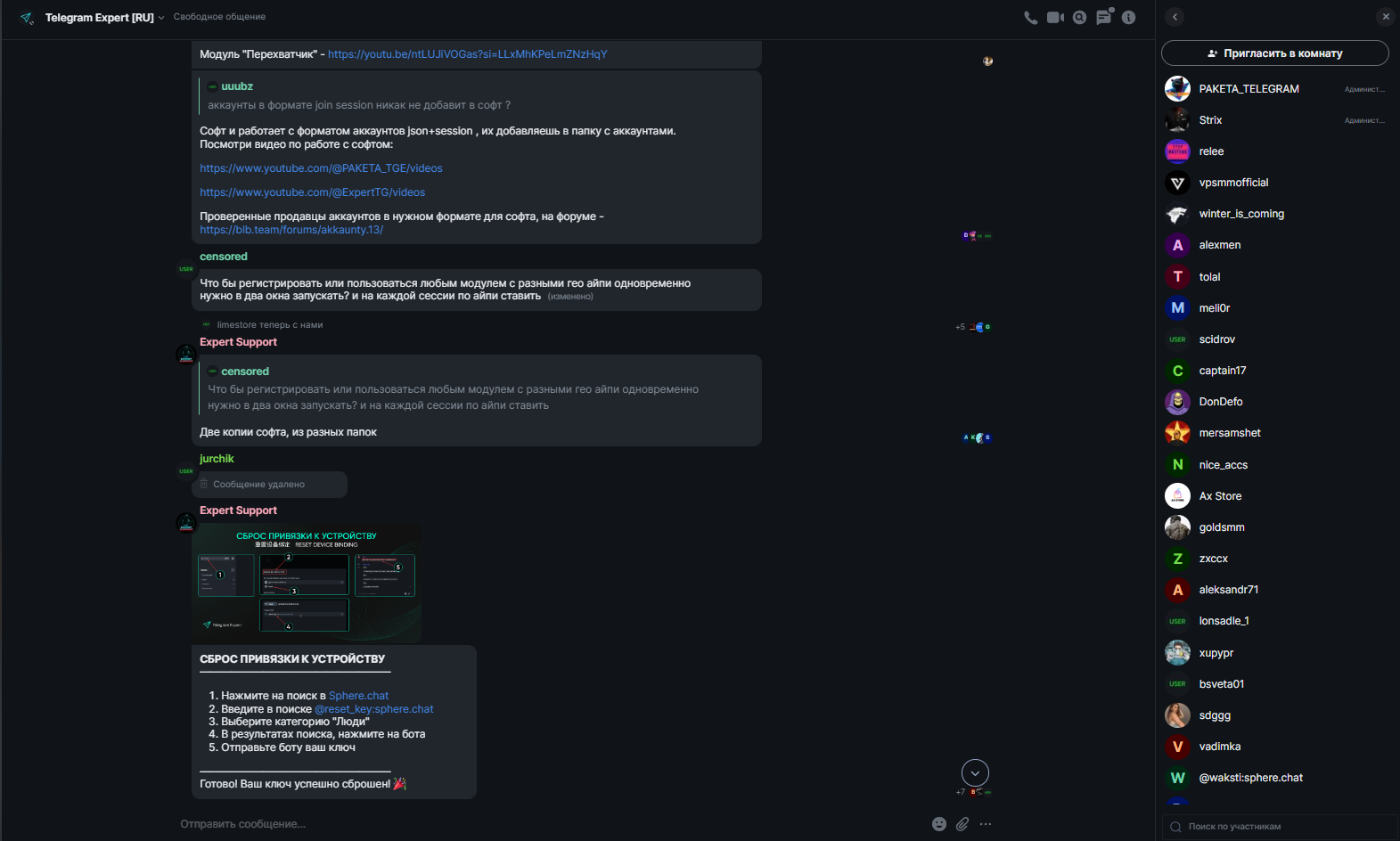Open the 'СБРОС ПРИВЯЗКИ К УСТРОЙСТВУ' image thumbnail
Viewport: 1400px width, 841px height.
[307, 583]
